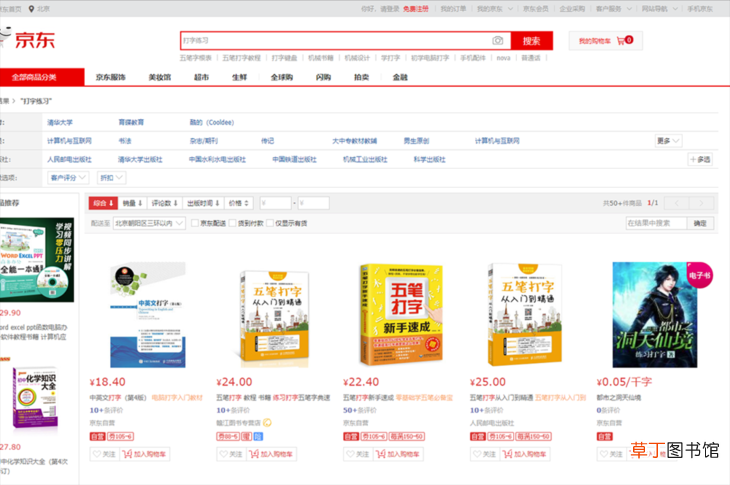This screenshot has width=730, height=485.
Task: Add ¥22.40 book to cart
Action: 398,454
